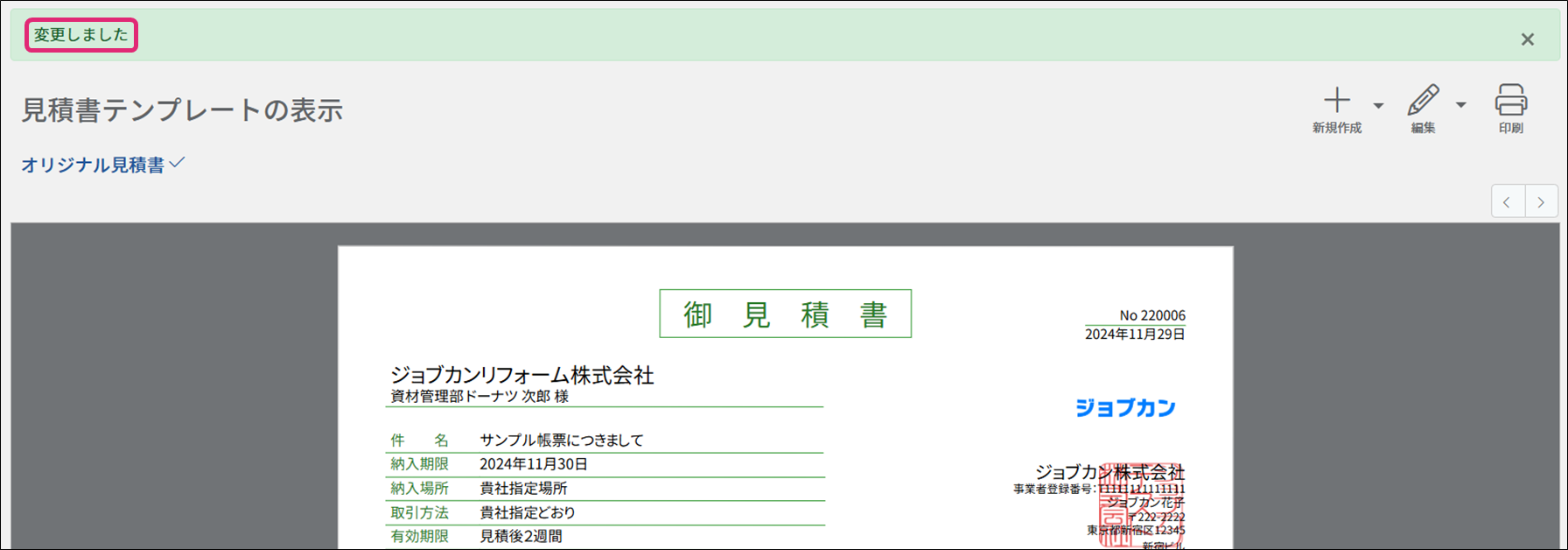The image size is (1568, 550).
Task: Click the estimate number No 220006
Action: 1151,315
